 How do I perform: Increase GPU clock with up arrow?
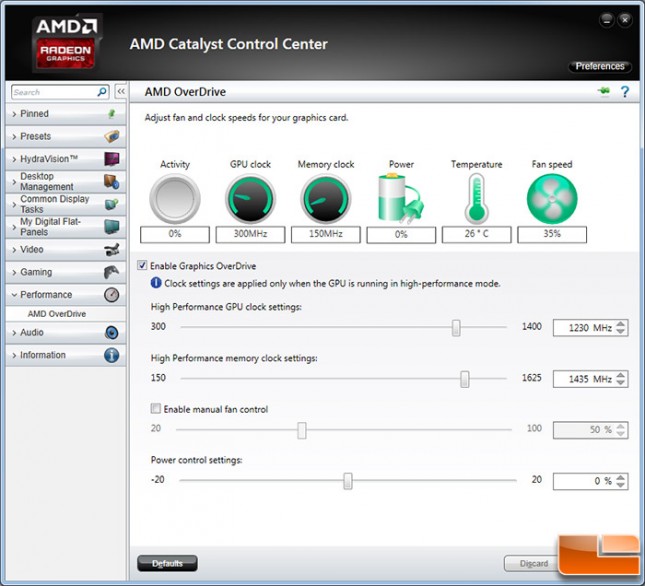point(621,324)
